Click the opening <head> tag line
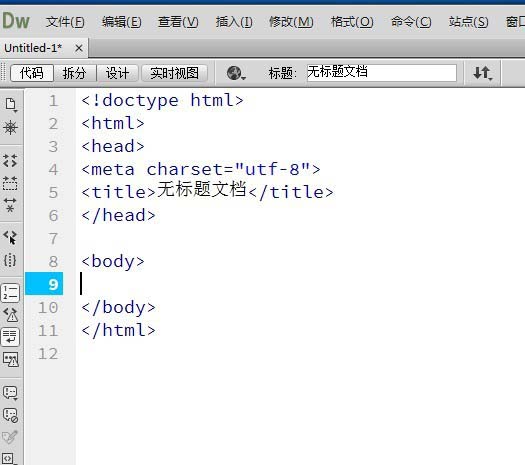The height and width of the screenshot is (465, 525). point(113,146)
